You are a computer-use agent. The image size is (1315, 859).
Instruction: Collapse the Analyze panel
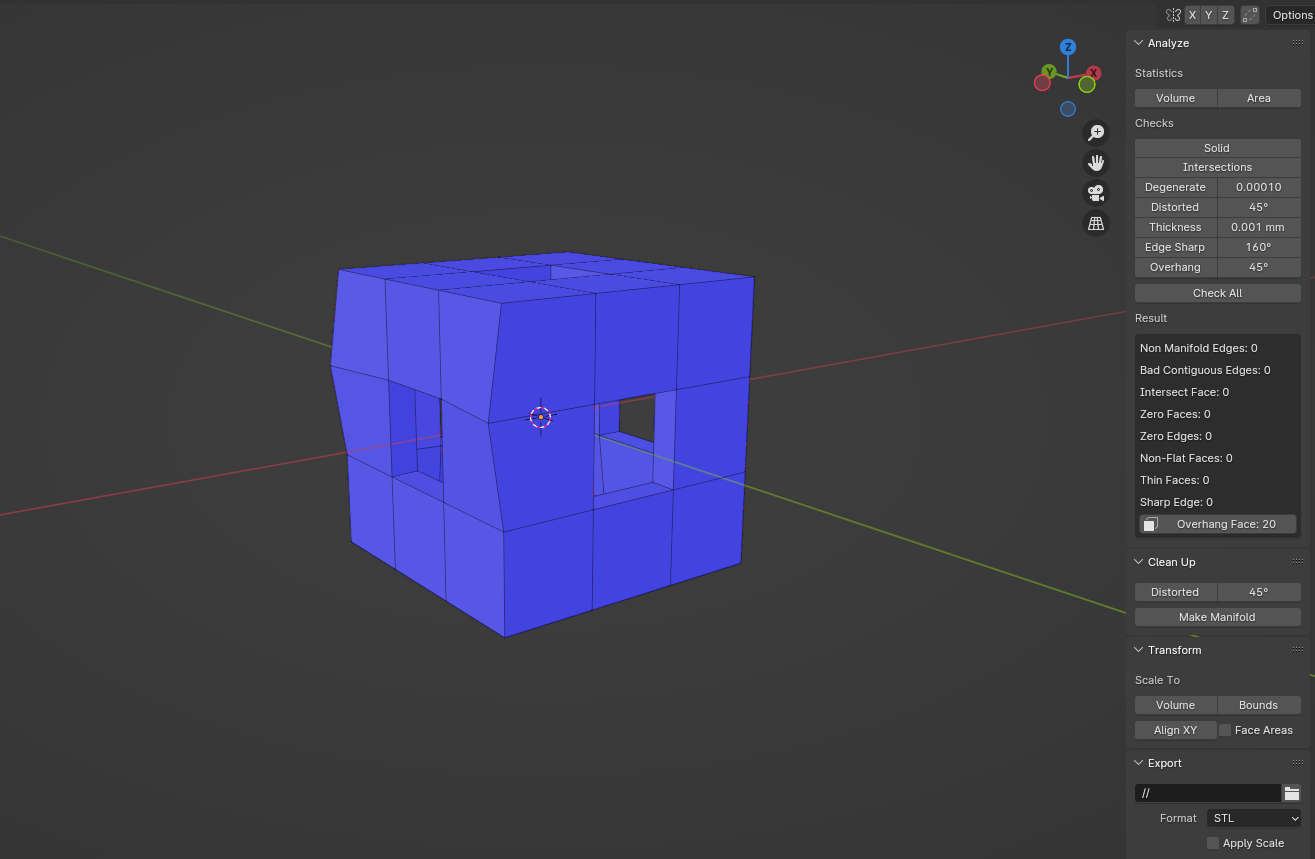(1139, 43)
